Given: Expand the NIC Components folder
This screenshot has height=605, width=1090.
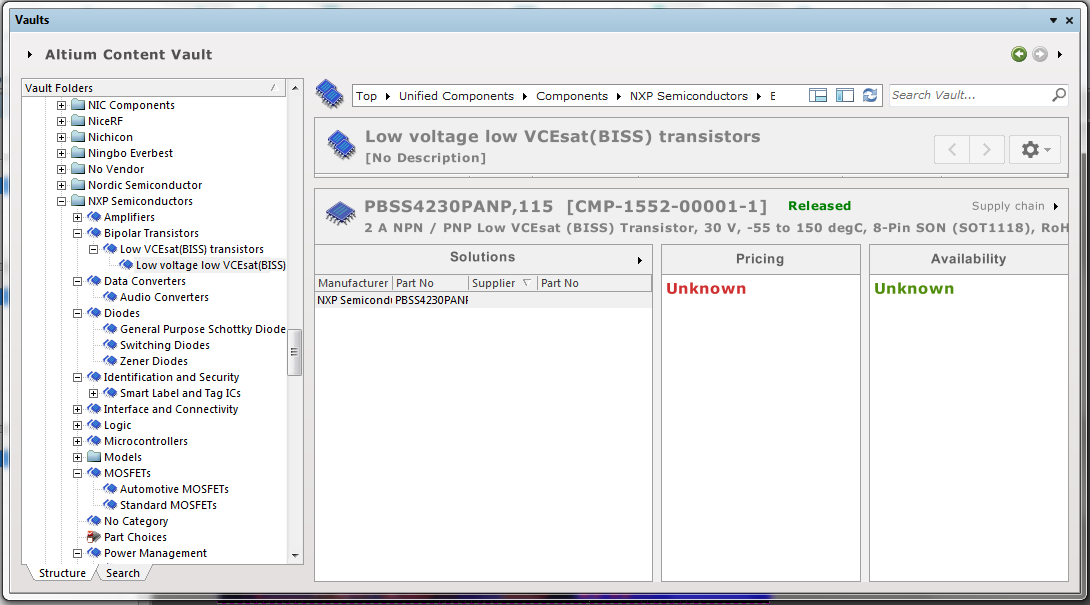Looking at the screenshot, I should [x=61, y=105].
